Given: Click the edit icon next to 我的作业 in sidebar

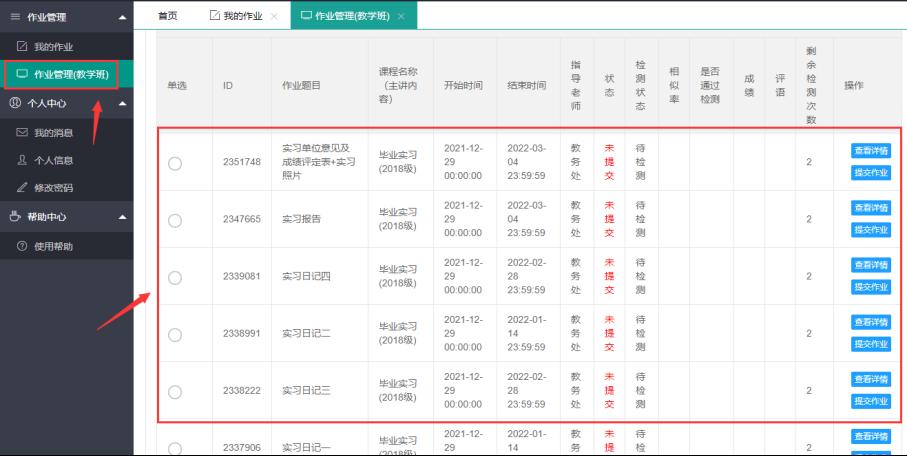Looking at the screenshot, I should click(x=22, y=47).
